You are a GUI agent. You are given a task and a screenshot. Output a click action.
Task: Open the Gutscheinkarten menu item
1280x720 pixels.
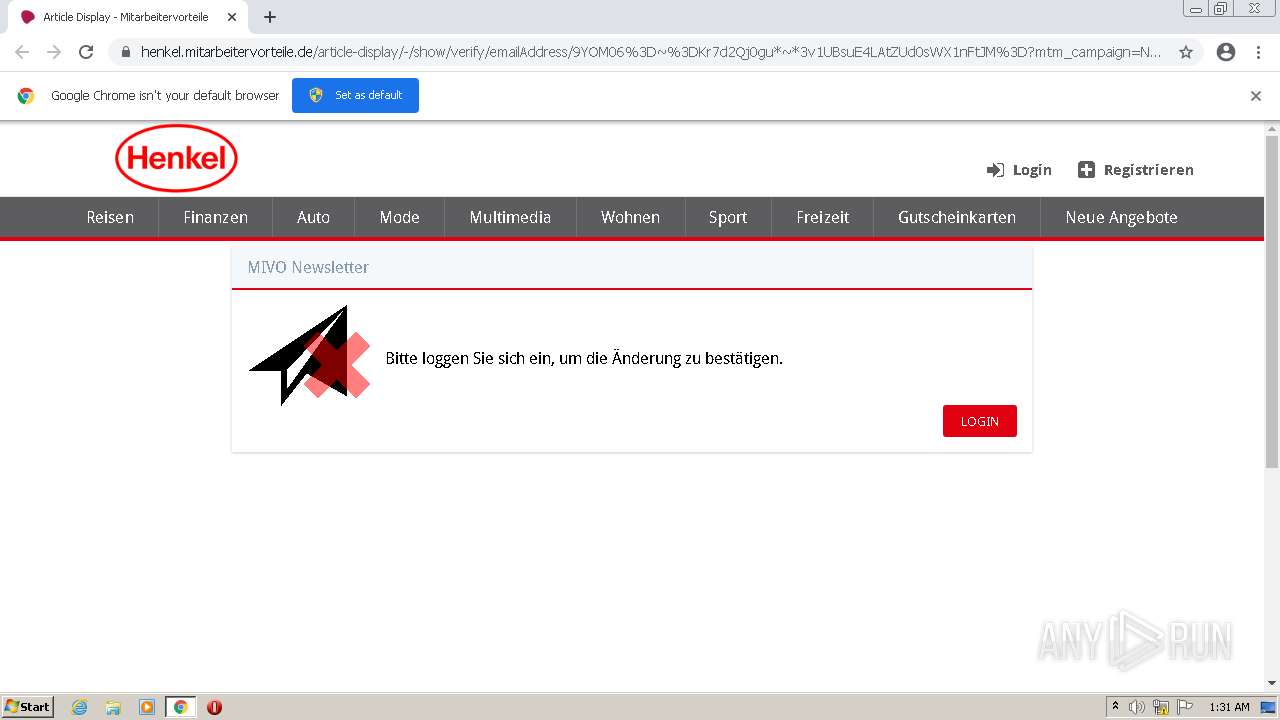pyautogui.click(x=956, y=217)
